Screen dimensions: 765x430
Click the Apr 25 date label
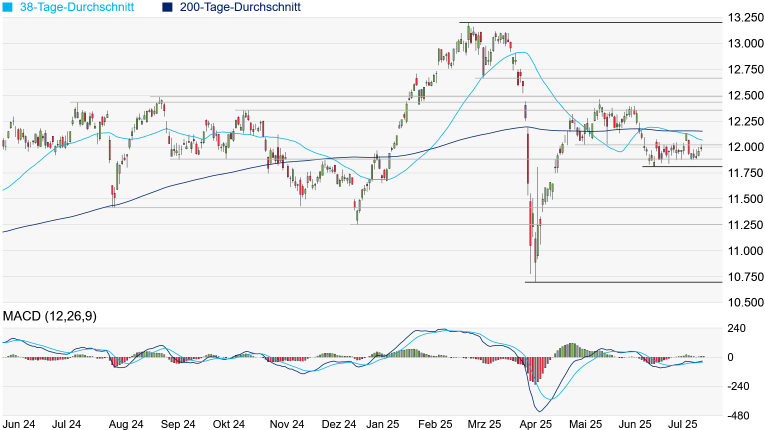(x=536, y=424)
